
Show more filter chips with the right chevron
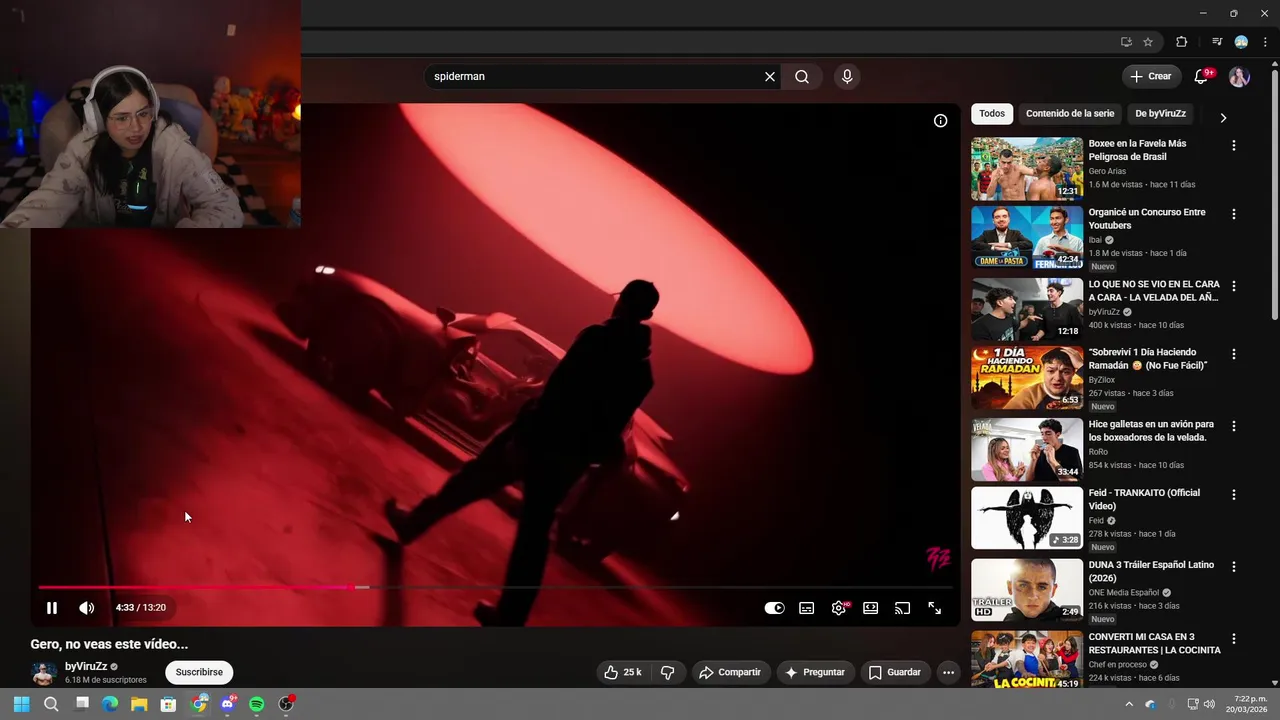coord(1223,117)
